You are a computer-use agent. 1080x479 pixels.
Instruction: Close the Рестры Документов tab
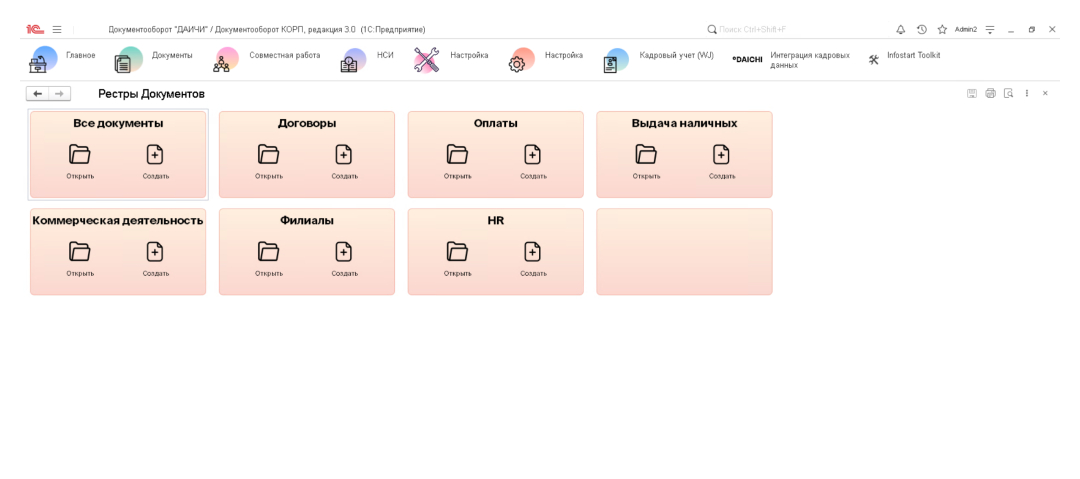pyautogui.click(x=1045, y=93)
